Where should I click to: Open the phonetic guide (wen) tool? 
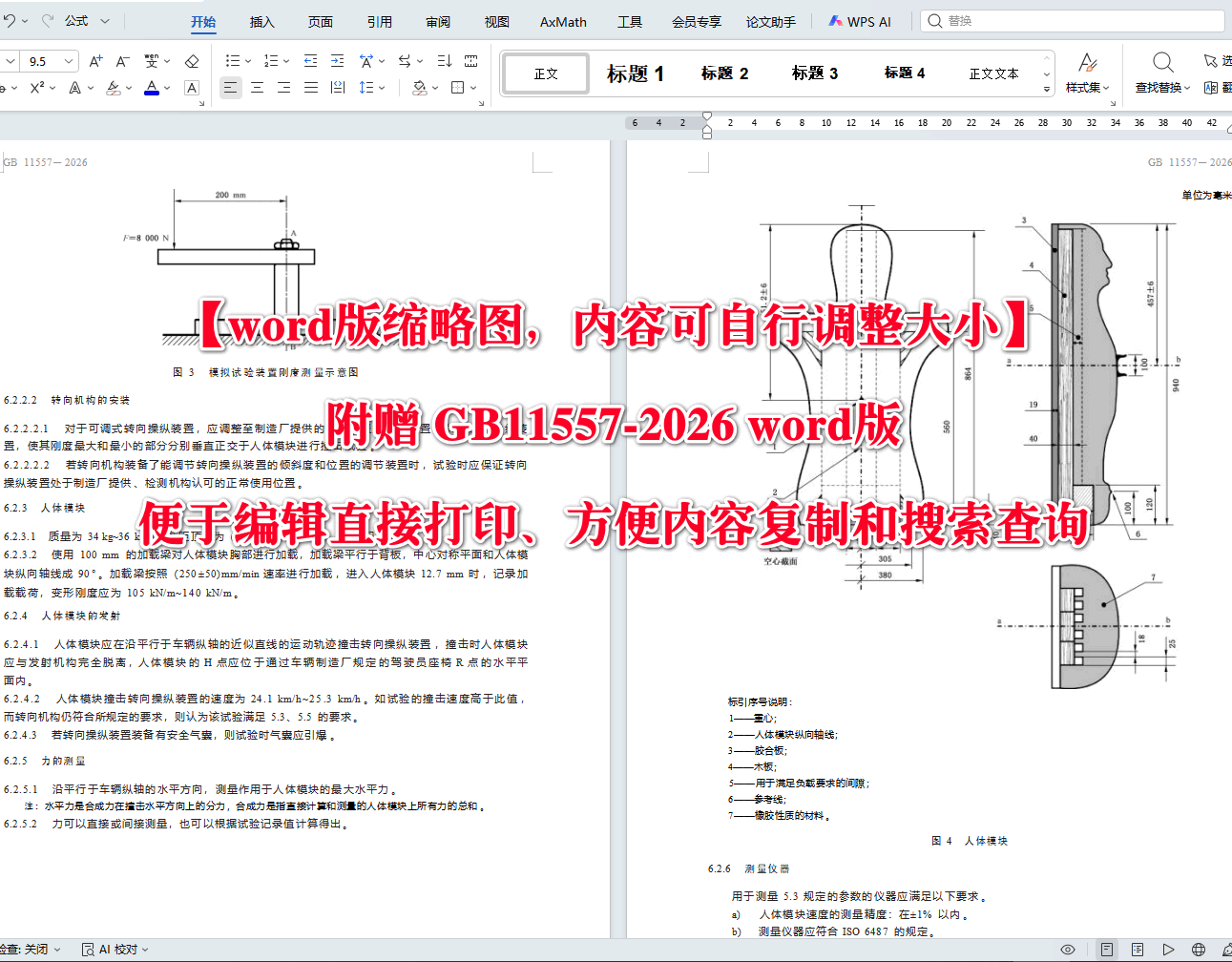coord(152,61)
